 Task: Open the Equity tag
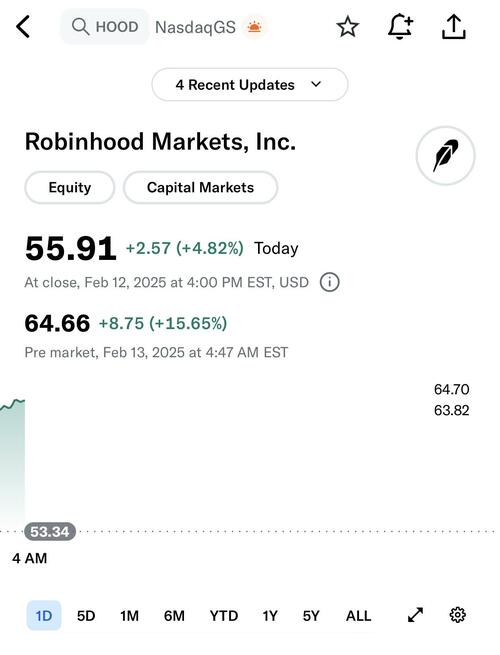70,188
